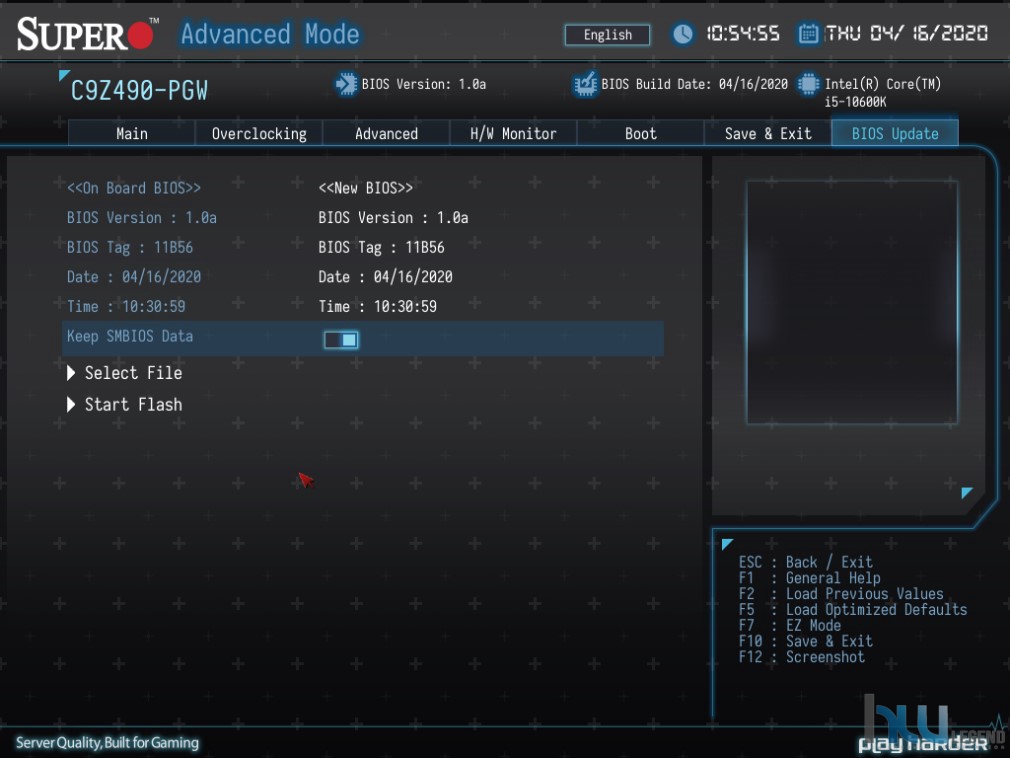
Task: Click the New BIOS Time 10:30:59
Action: coord(377,307)
